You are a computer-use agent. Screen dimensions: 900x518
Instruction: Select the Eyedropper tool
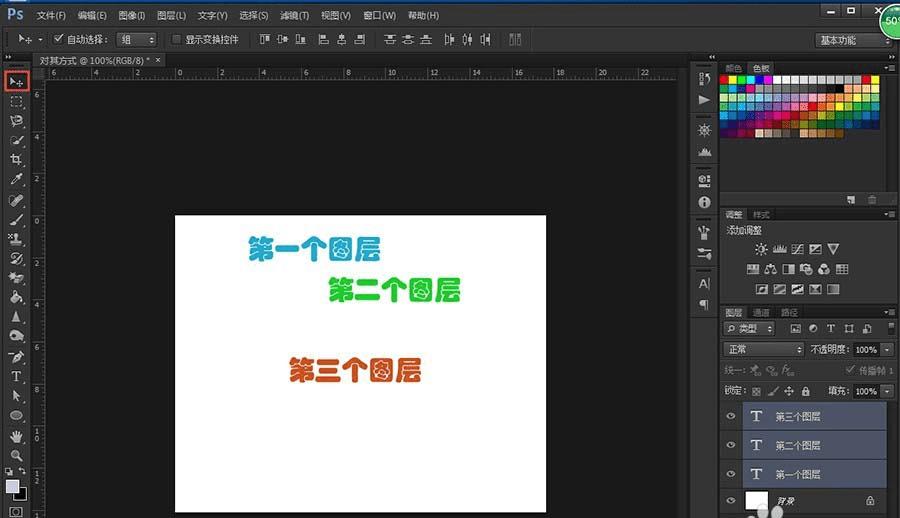(x=16, y=179)
